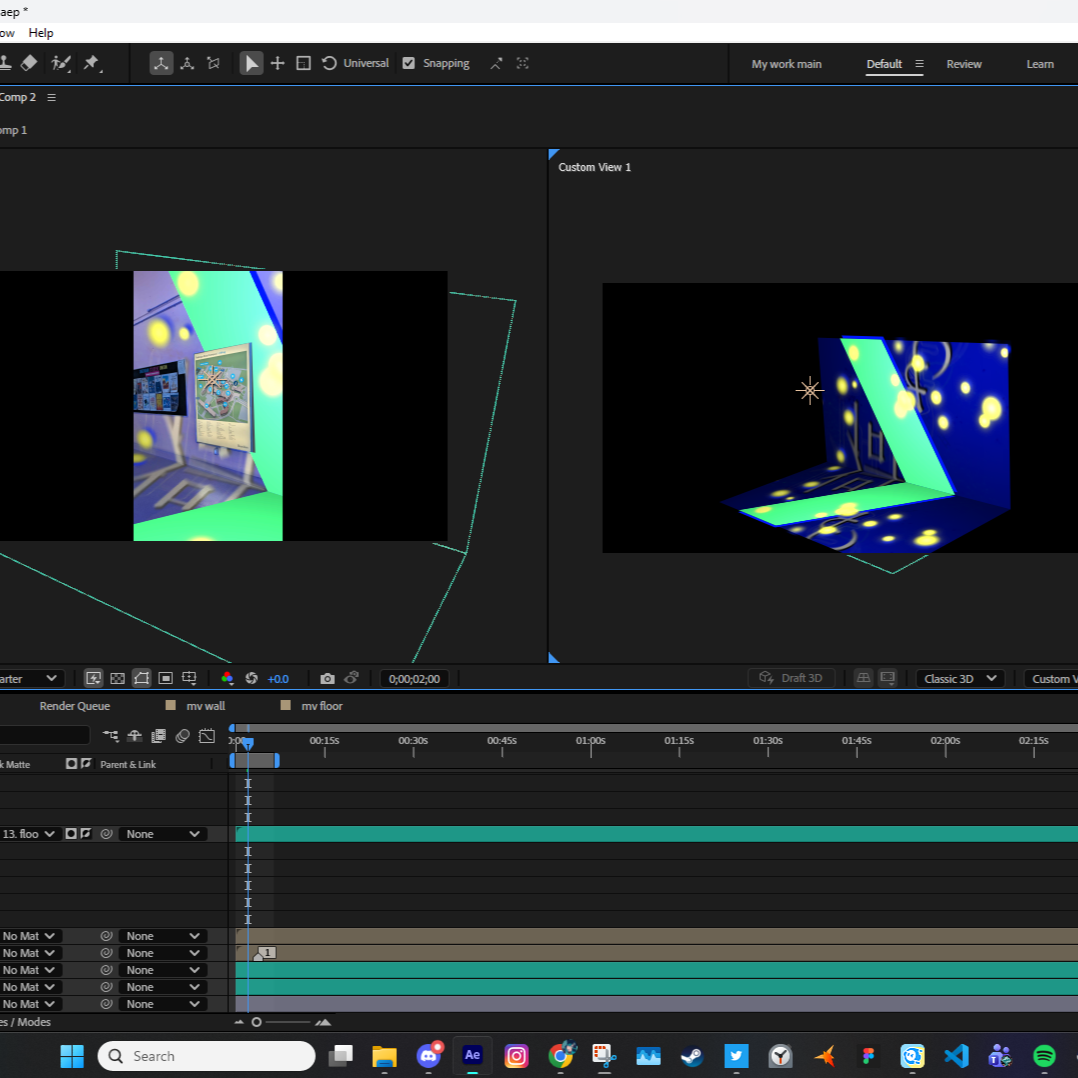This screenshot has width=1078, height=1078.
Task: Click the current time display 0;00;02;00
Action: pos(414,678)
